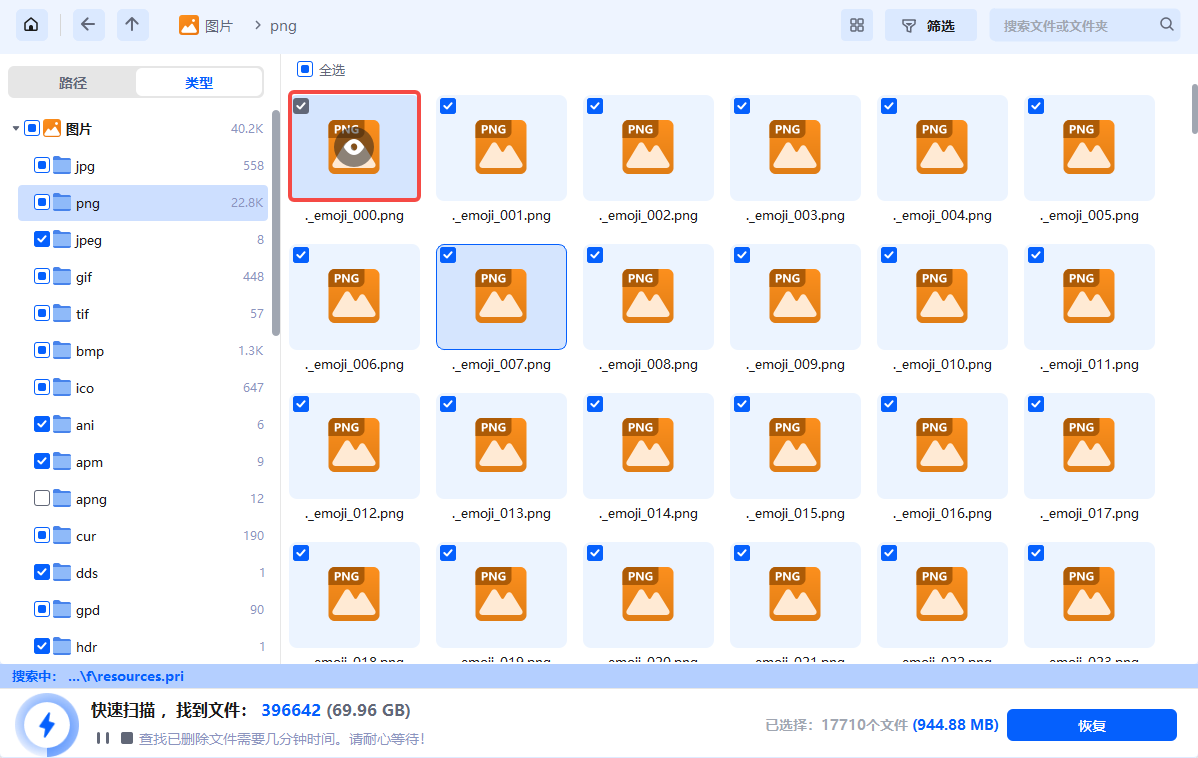Viewport: 1198px width, 758px height.
Task: Click the _emoji_015.png file name
Action: [795, 513]
